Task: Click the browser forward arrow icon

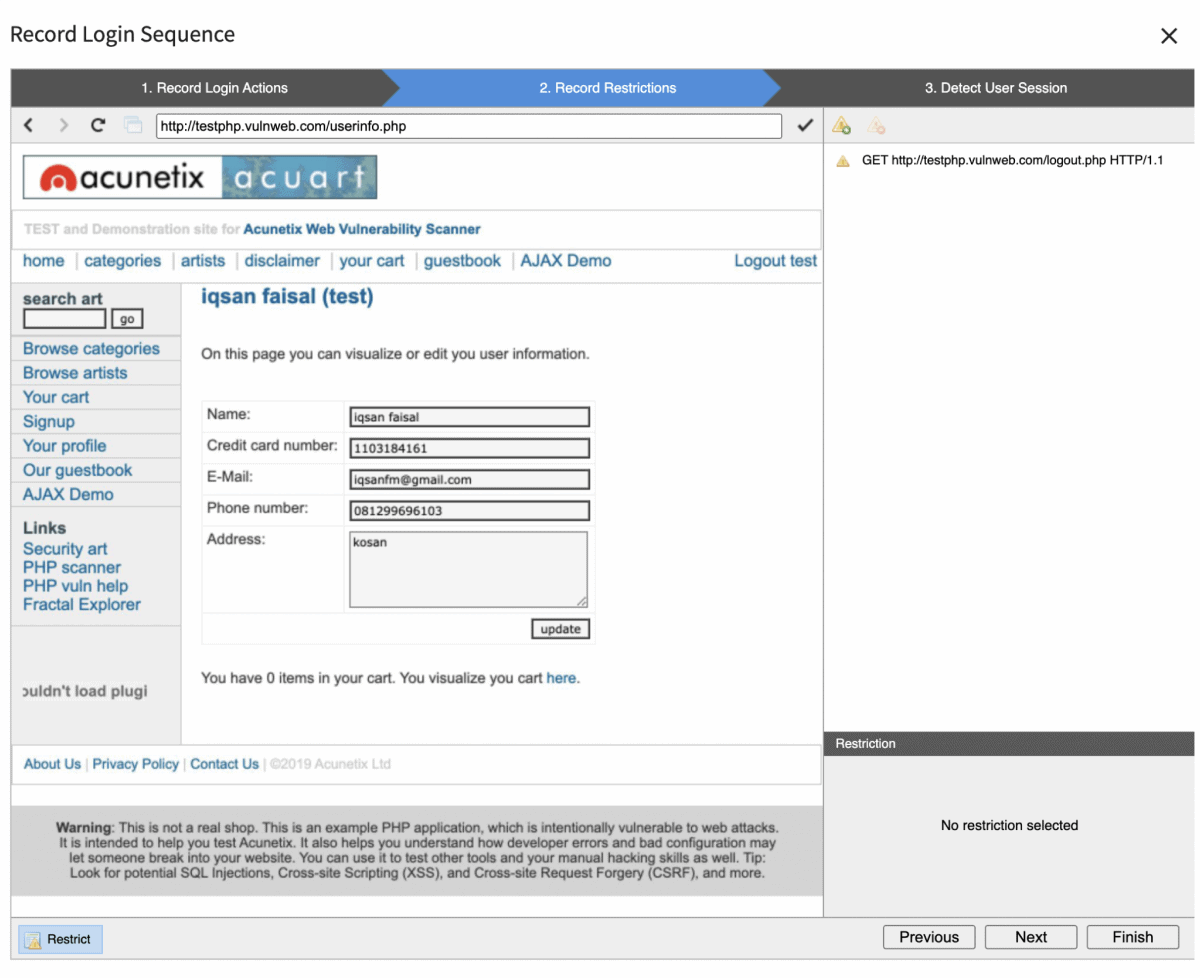Action: coord(64,125)
